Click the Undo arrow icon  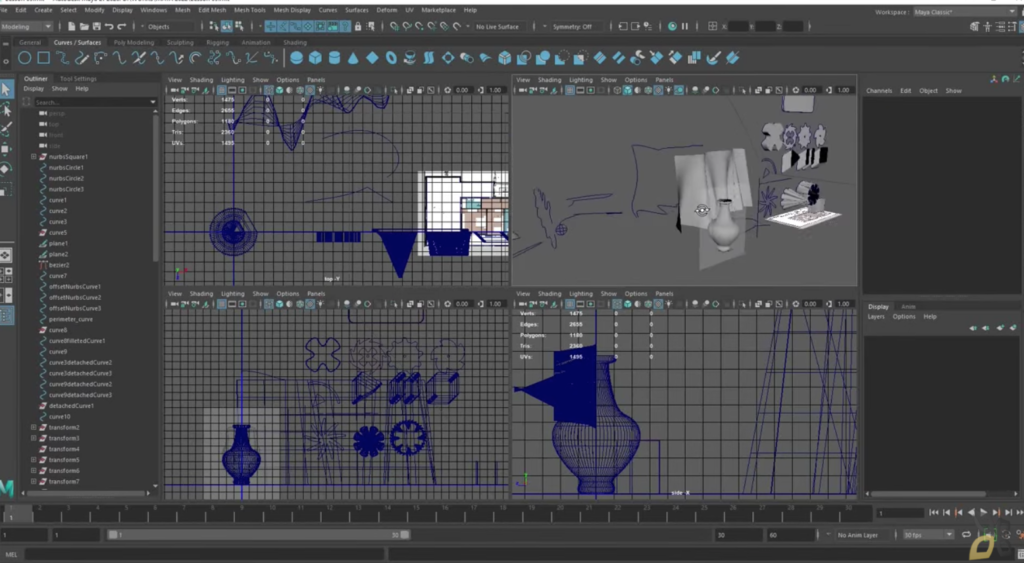click(109, 26)
